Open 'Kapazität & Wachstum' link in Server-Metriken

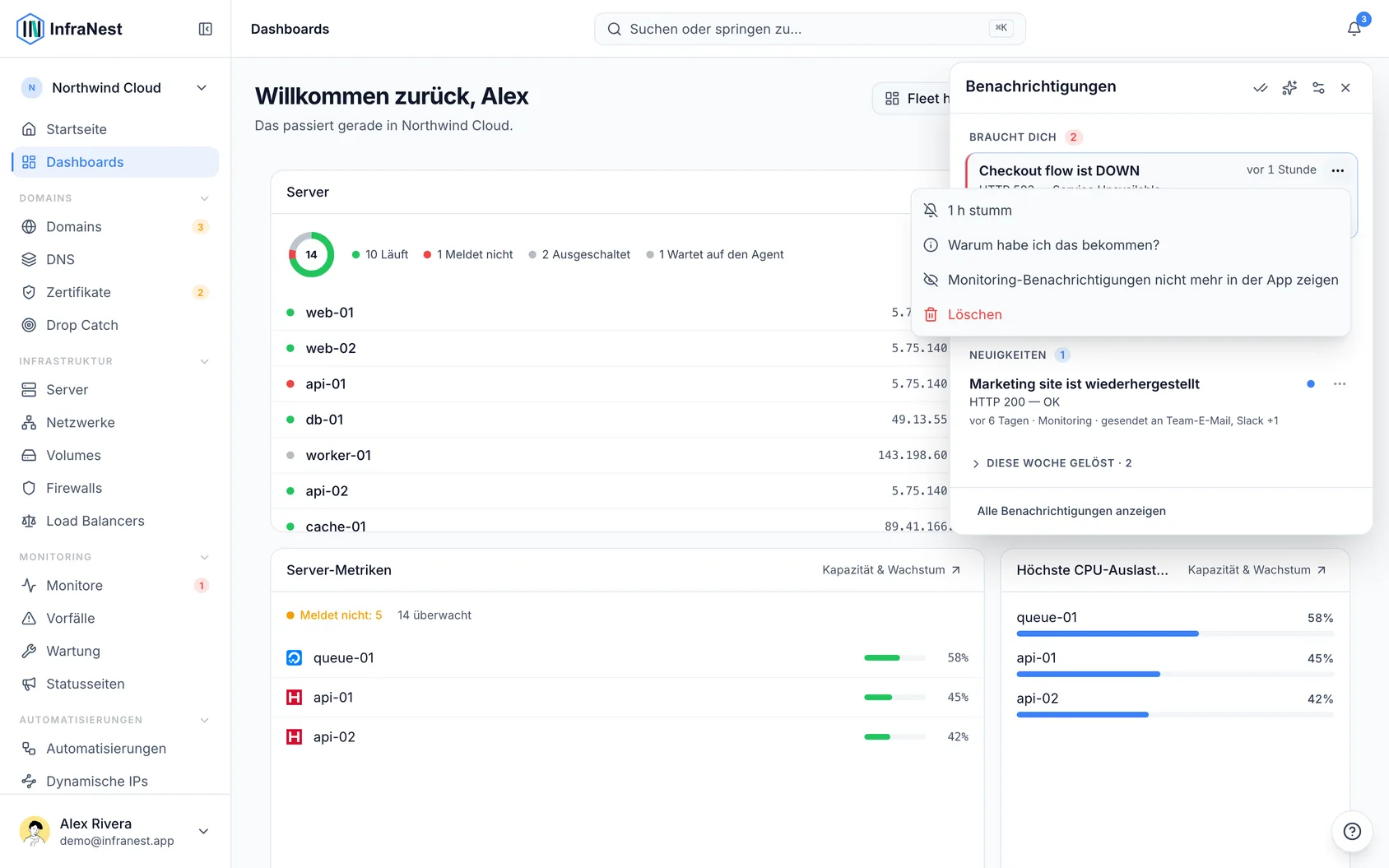[x=891, y=569]
